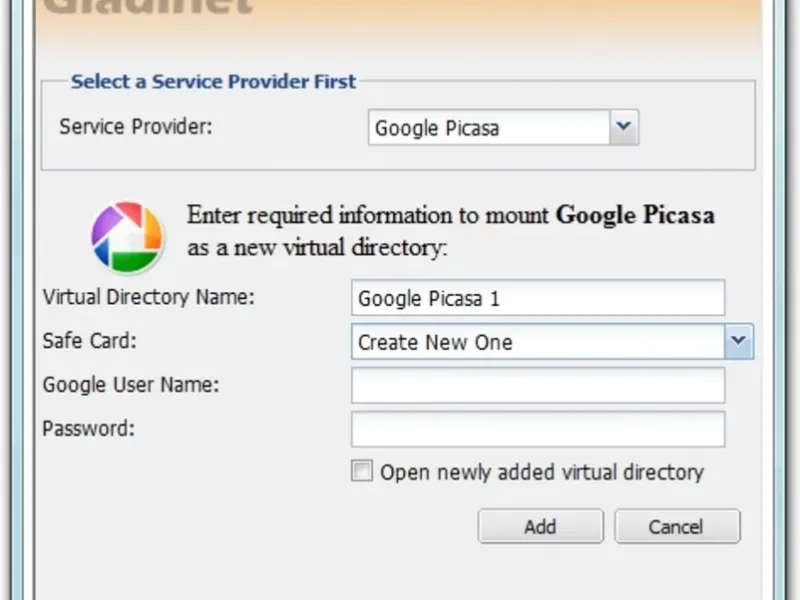Image resolution: width=800 pixels, height=600 pixels.
Task: Enable the 'Open newly added virtual directory' checkbox
Action: point(362,471)
